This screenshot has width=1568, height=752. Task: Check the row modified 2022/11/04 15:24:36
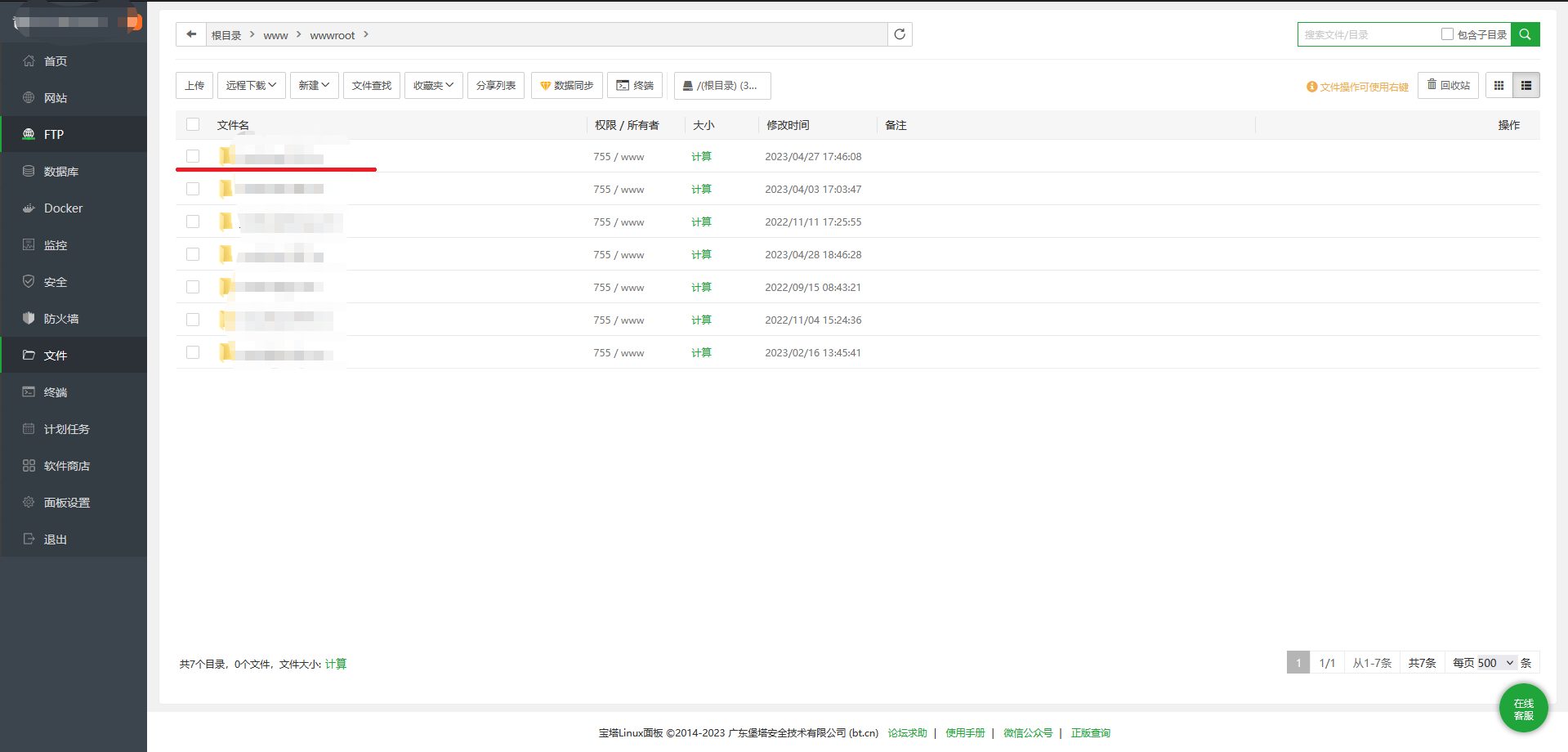tap(193, 320)
